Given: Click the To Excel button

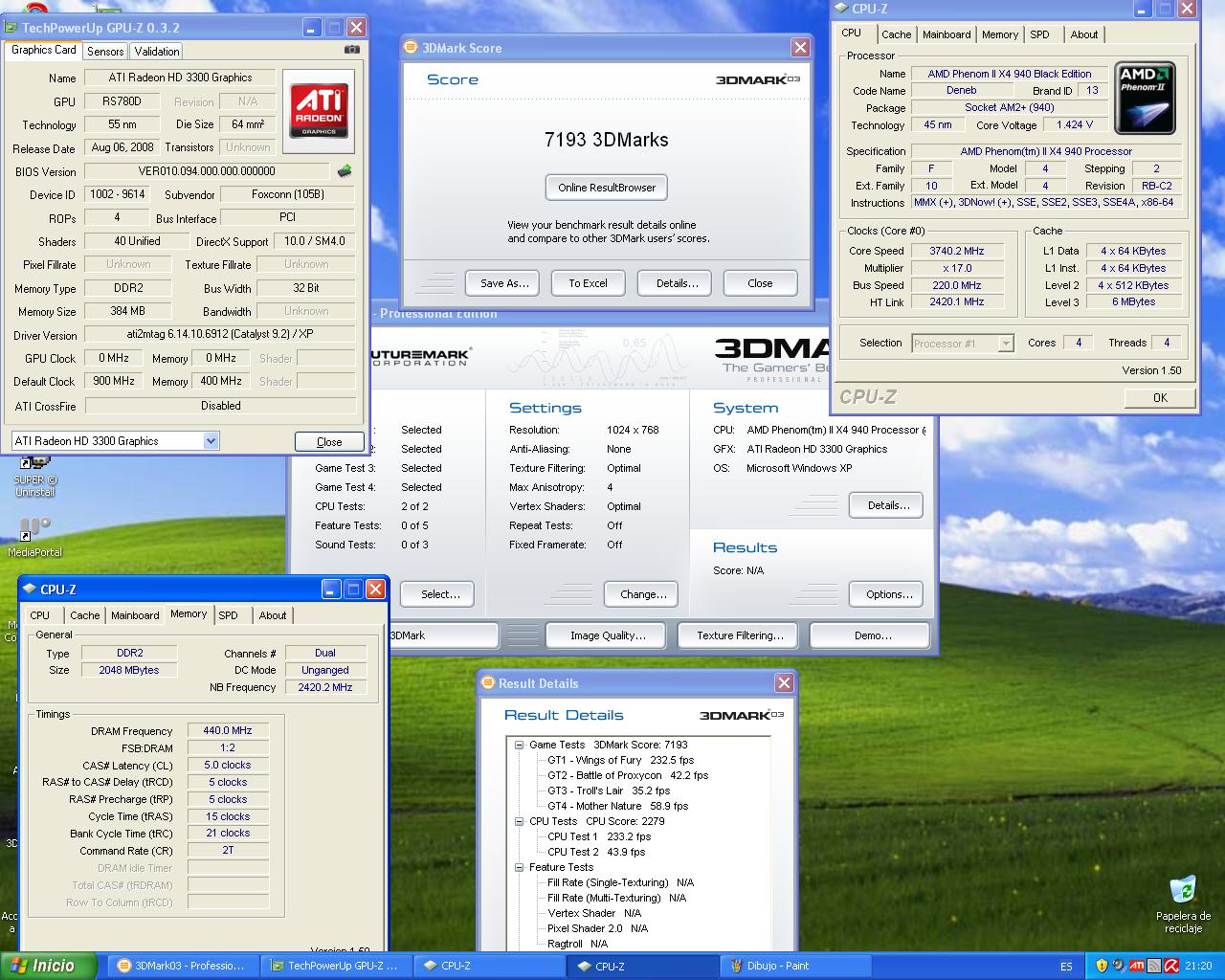Looking at the screenshot, I should pos(588,283).
